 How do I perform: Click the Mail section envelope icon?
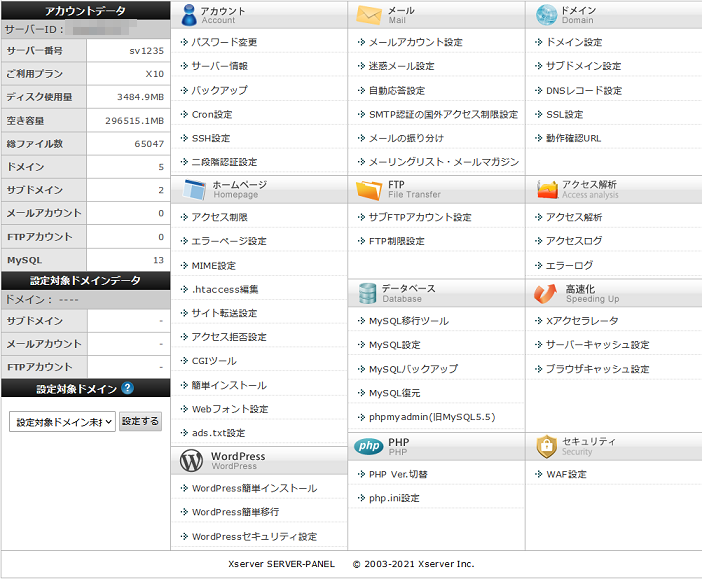369,15
